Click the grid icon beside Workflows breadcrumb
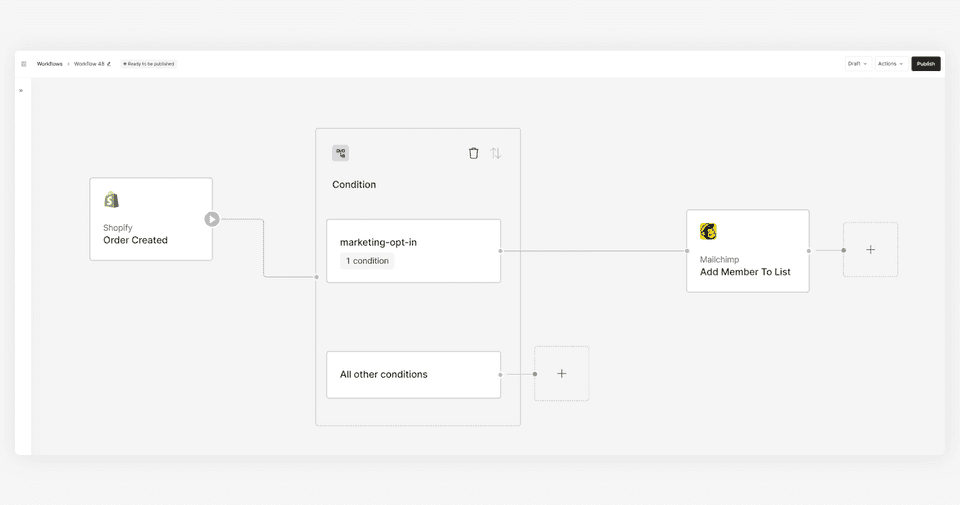Image resolution: width=960 pixels, height=505 pixels. tap(24, 64)
